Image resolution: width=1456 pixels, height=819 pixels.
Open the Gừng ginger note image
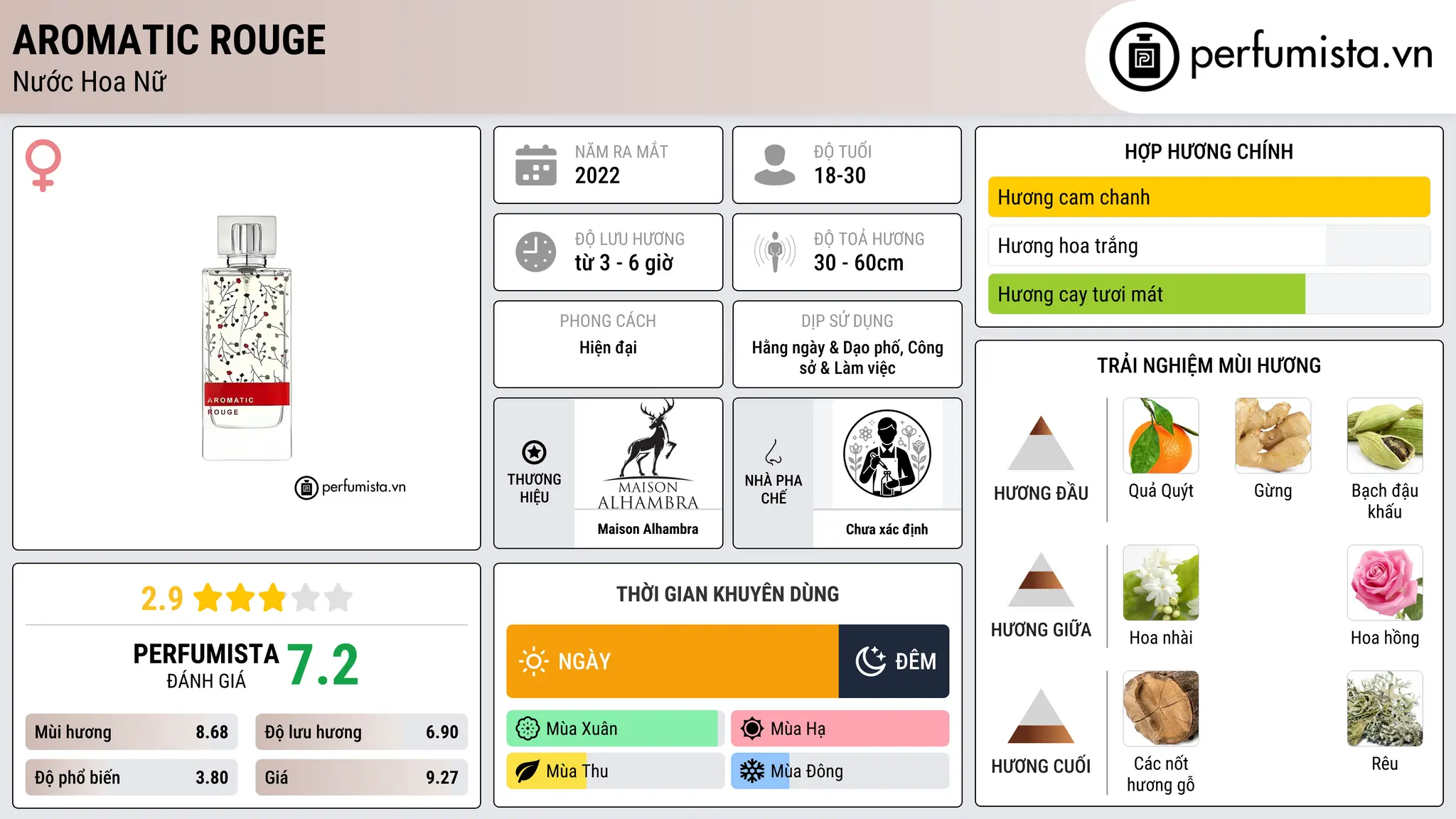1273,436
